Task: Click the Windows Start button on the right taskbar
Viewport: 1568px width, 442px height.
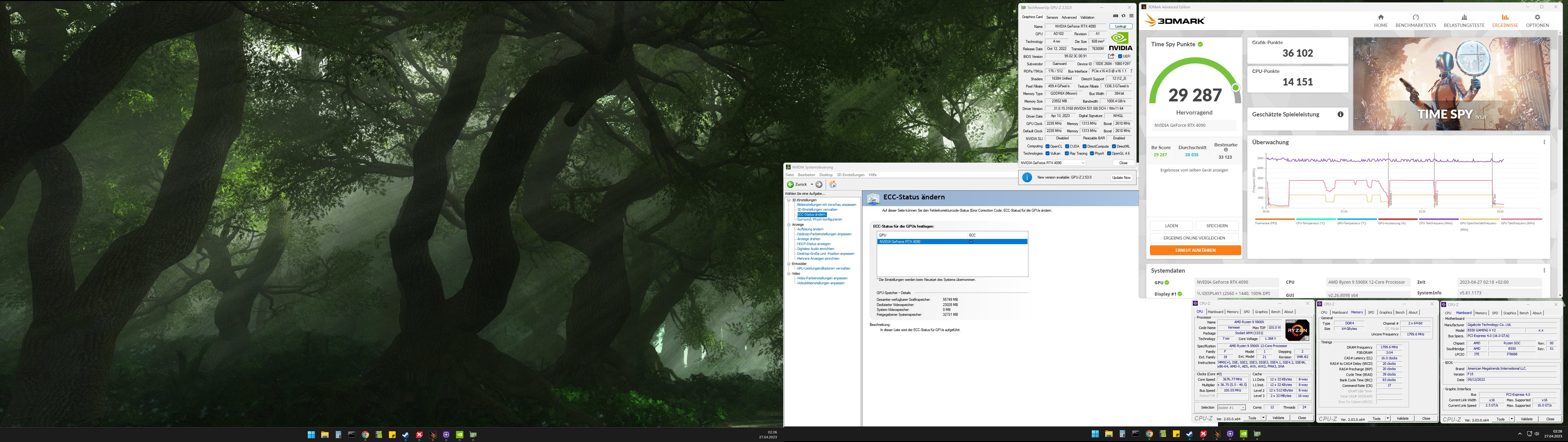Action: tap(1096, 434)
